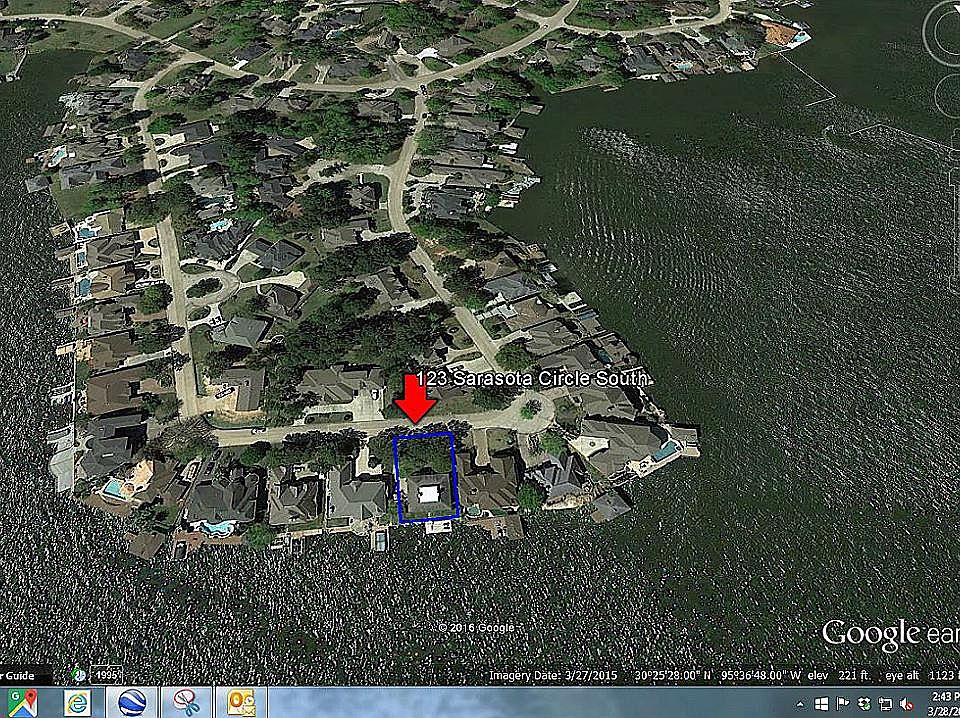This screenshot has height=718, width=960.
Task: Click the muted volume speaker icon
Action: click(x=907, y=703)
